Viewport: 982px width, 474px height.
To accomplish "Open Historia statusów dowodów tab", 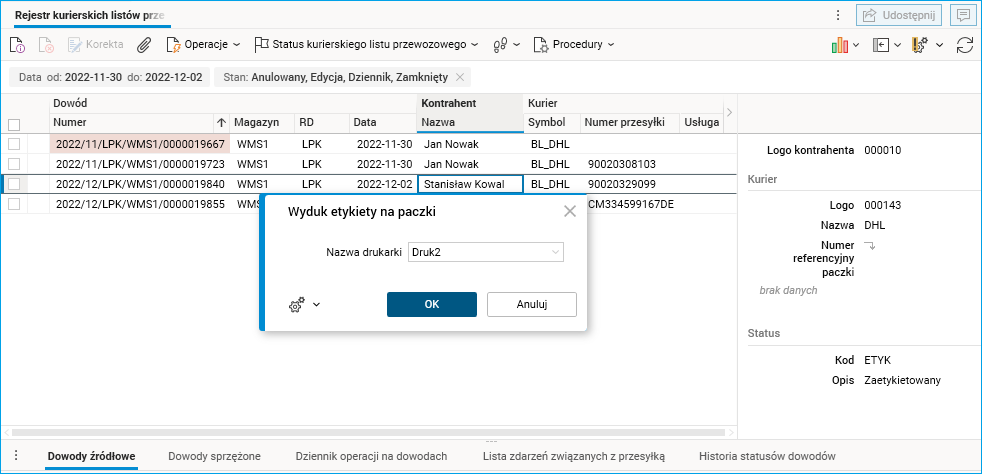I will click(767, 456).
